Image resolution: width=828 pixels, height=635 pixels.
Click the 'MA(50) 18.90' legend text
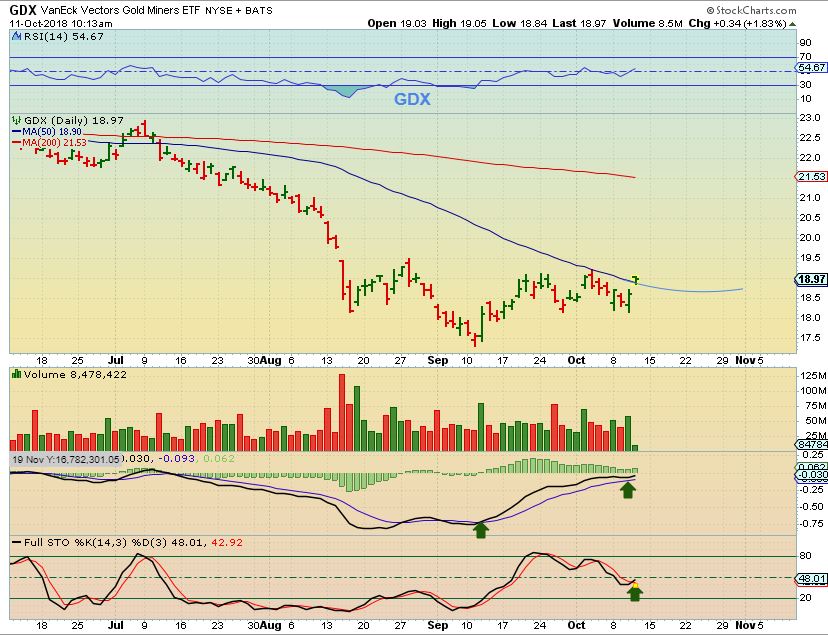[x=52, y=131]
